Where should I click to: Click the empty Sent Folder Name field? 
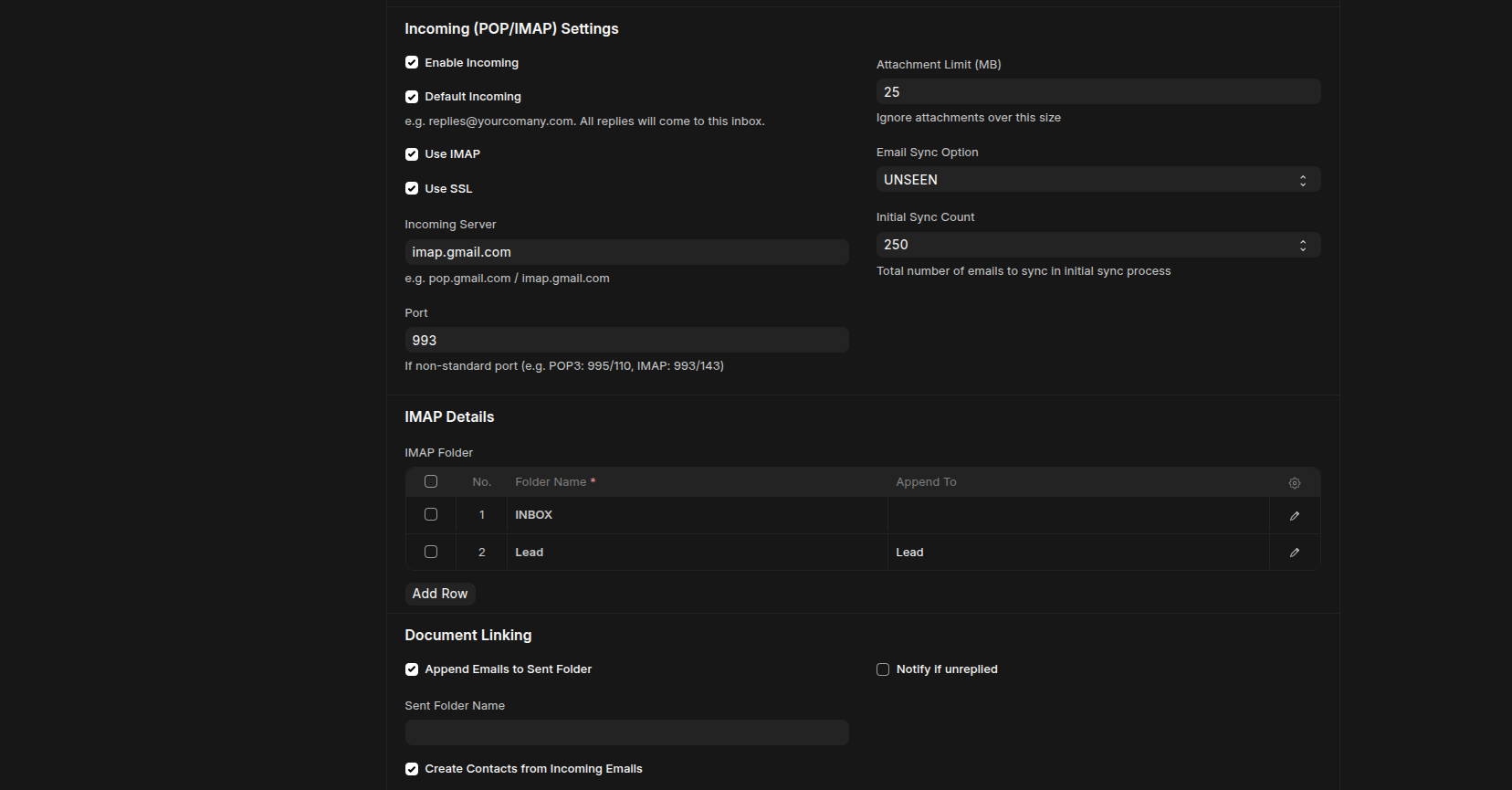pyautogui.click(x=626, y=732)
